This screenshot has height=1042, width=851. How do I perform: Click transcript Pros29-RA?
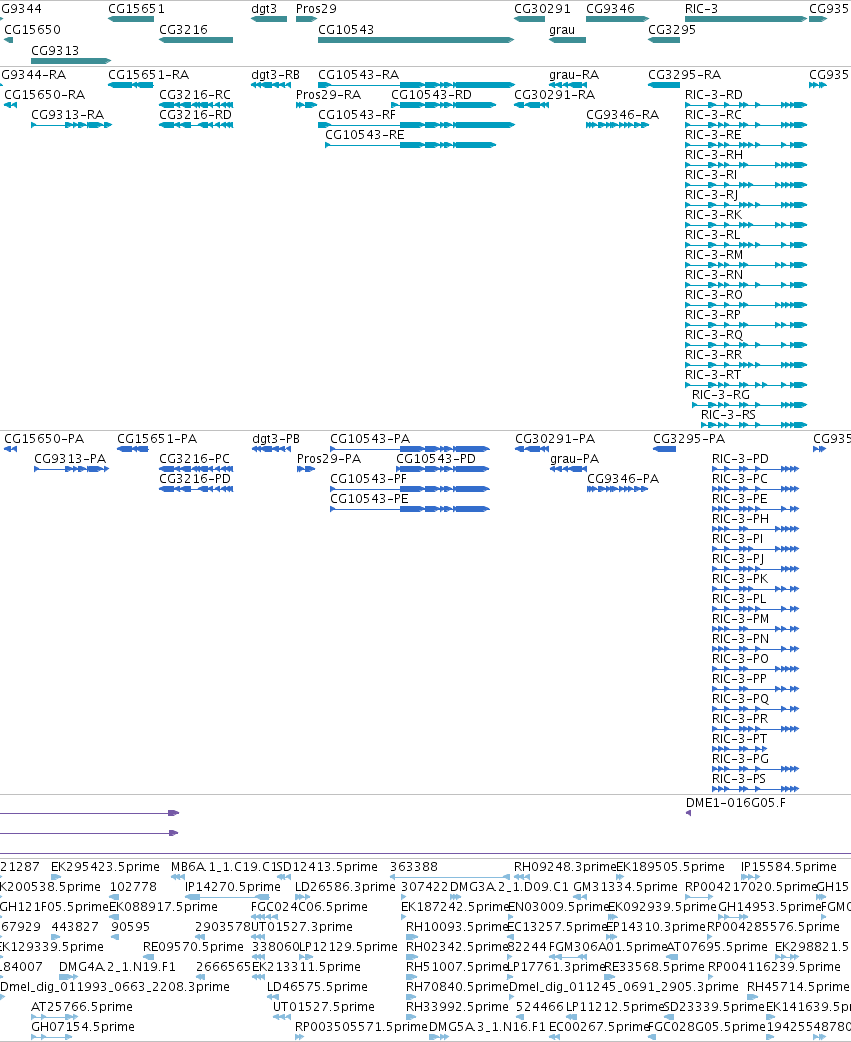click(x=329, y=95)
